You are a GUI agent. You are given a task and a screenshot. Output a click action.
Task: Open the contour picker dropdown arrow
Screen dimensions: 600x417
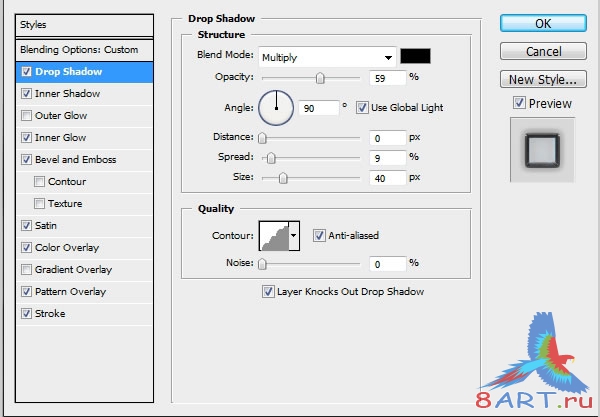[293, 236]
